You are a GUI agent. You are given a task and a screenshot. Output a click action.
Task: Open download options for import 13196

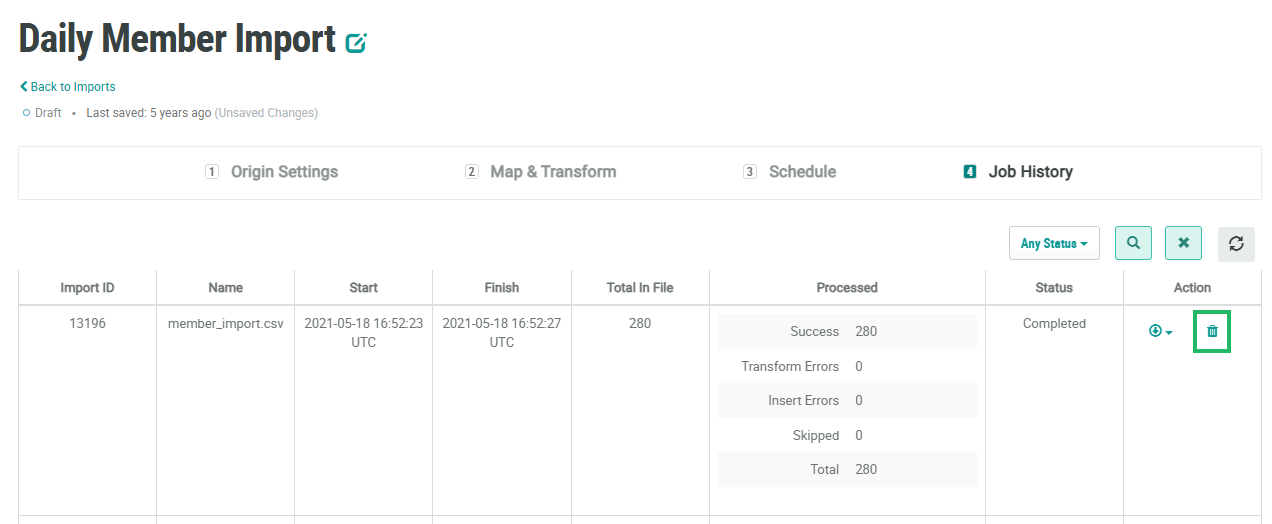coord(1160,331)
